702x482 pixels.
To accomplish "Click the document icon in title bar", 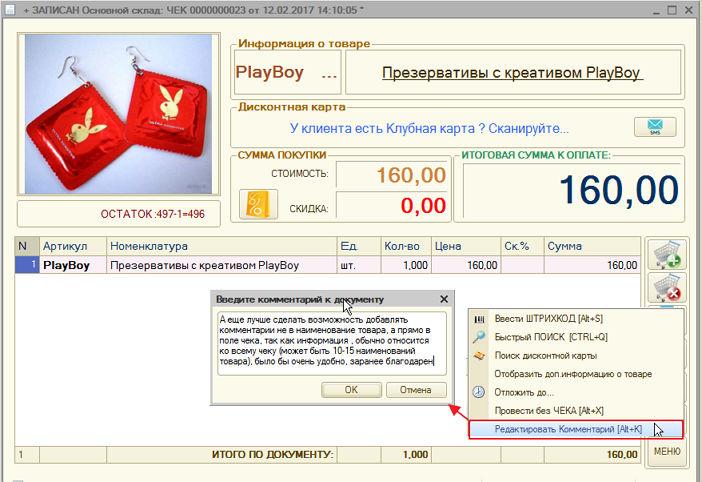I will click(x=9, y=9).
